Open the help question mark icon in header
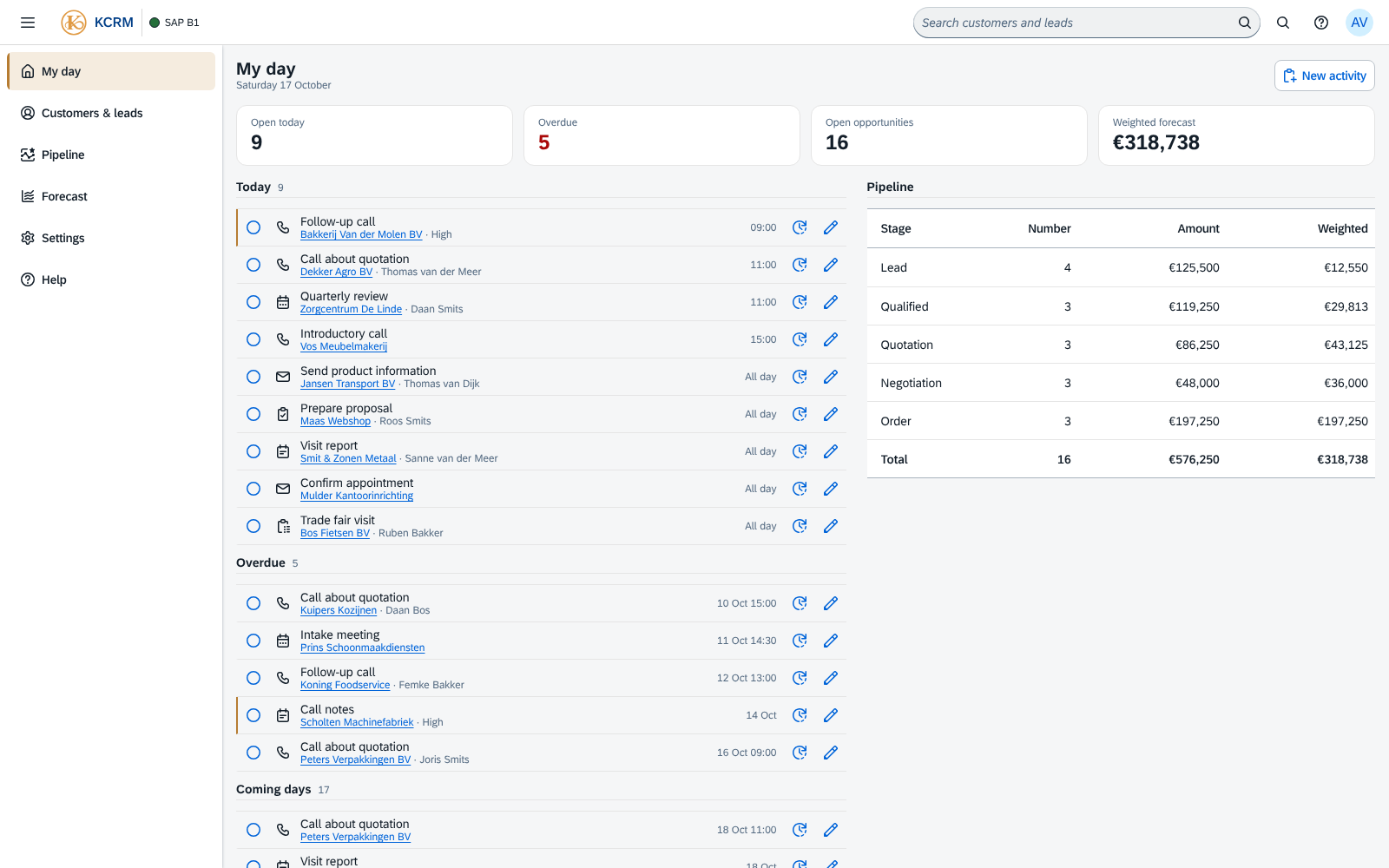1389x868 pixels. [1321, 23]
